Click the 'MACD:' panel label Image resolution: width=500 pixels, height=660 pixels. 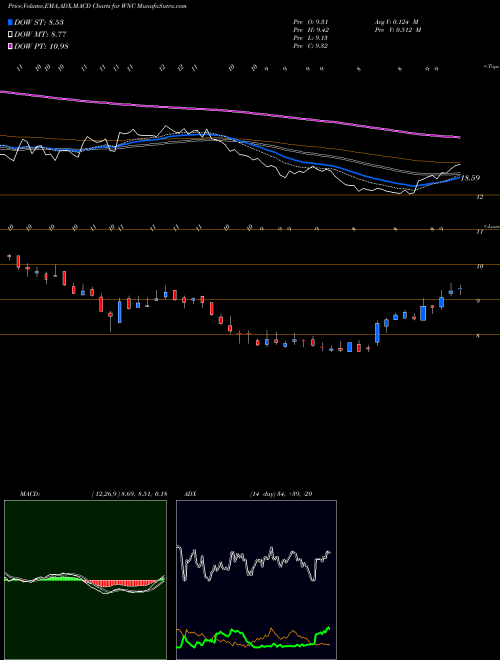pos(30,494)
